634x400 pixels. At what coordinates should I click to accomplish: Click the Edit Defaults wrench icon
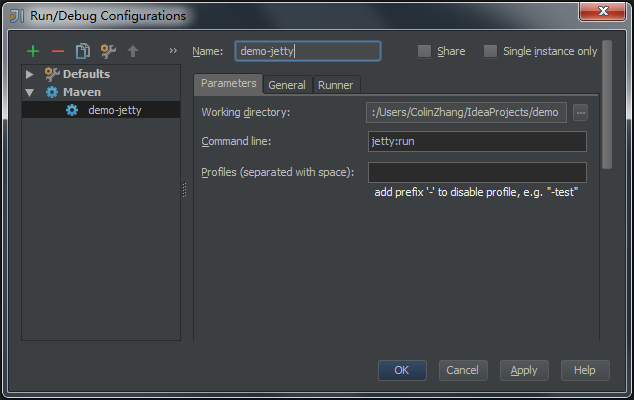coord(108,51)
